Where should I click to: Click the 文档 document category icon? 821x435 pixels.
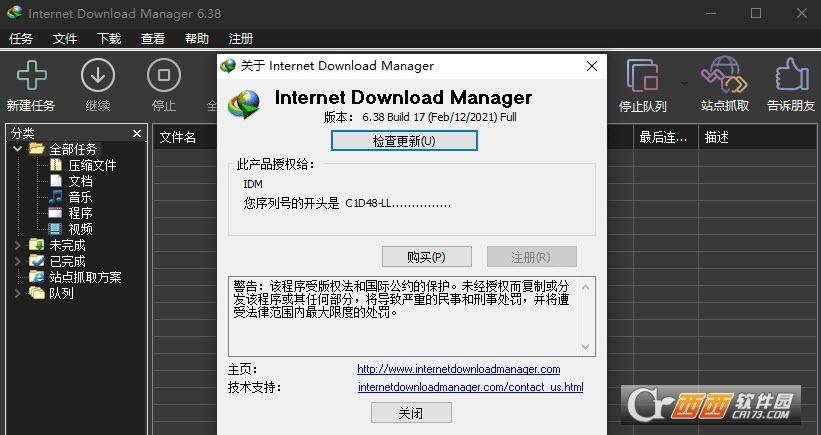(x=56, y=181)
